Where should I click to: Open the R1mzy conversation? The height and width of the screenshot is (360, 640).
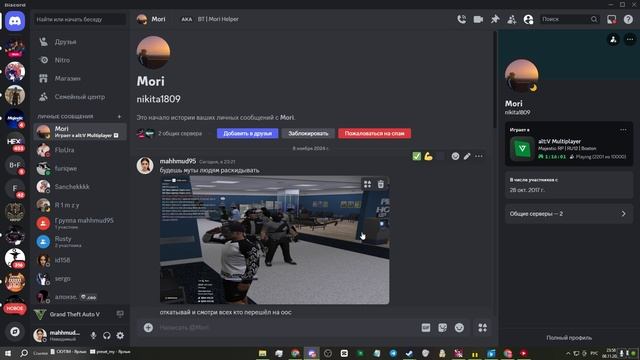pos(80,205)
